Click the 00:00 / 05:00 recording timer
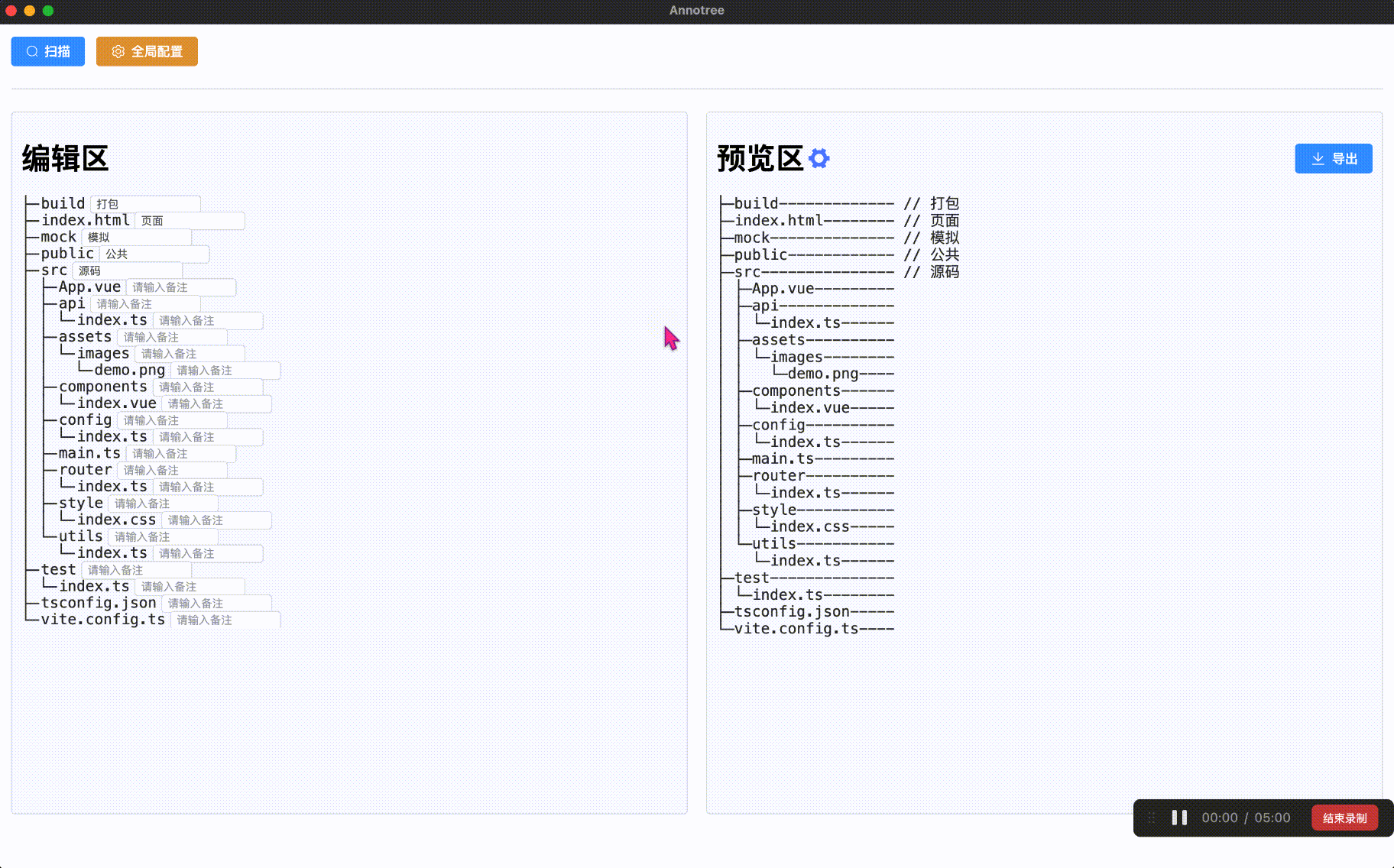Viewport: 1394px width, 868px height. pyautogui.click(x=1246, y=818)
